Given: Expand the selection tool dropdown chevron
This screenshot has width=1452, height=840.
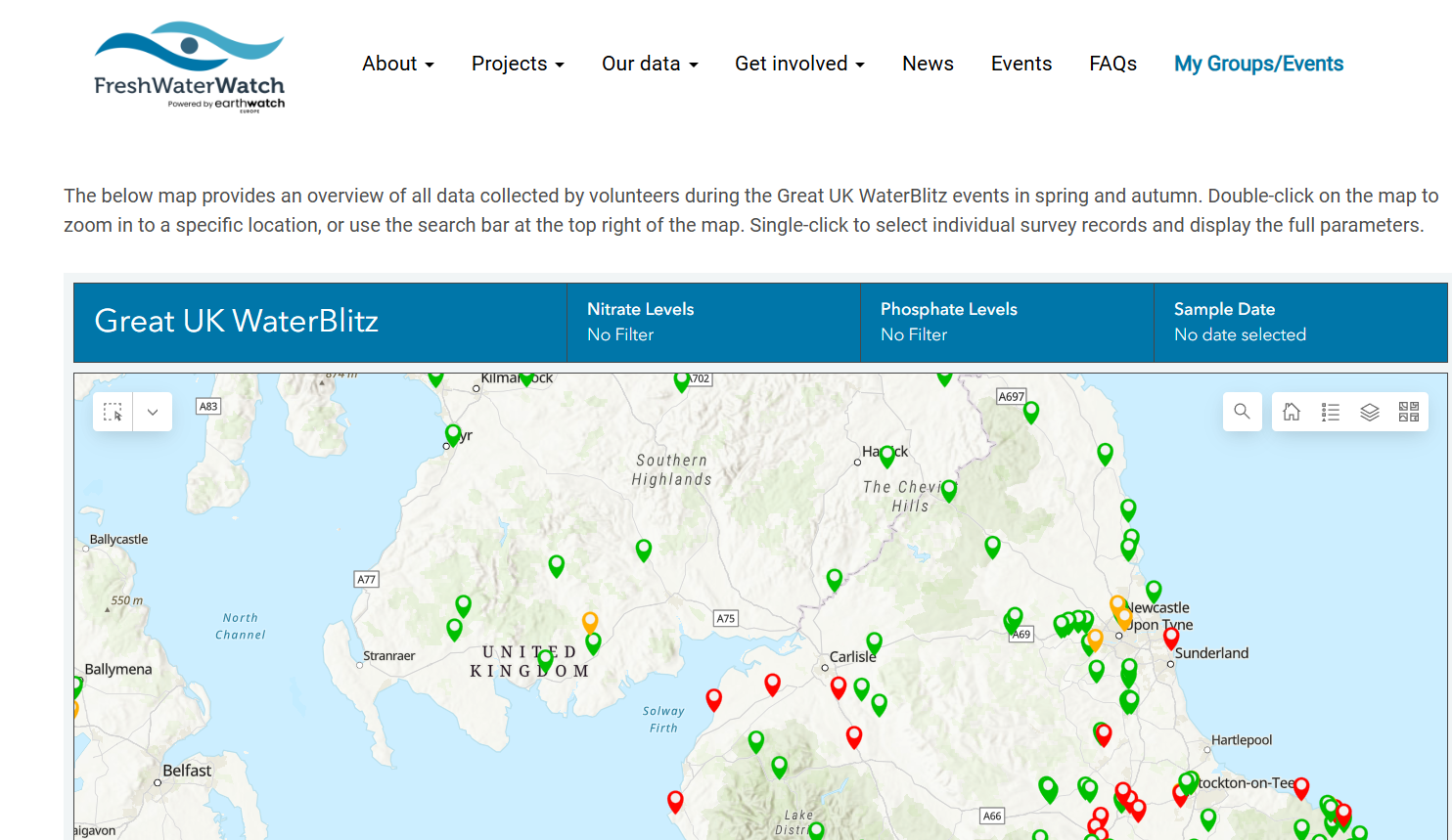Looking at the screenshot, I should [x=152, y=412].
